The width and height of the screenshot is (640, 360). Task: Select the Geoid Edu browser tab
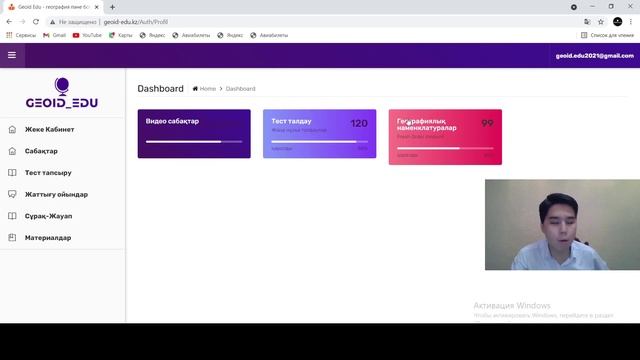(x=52, y=7)
